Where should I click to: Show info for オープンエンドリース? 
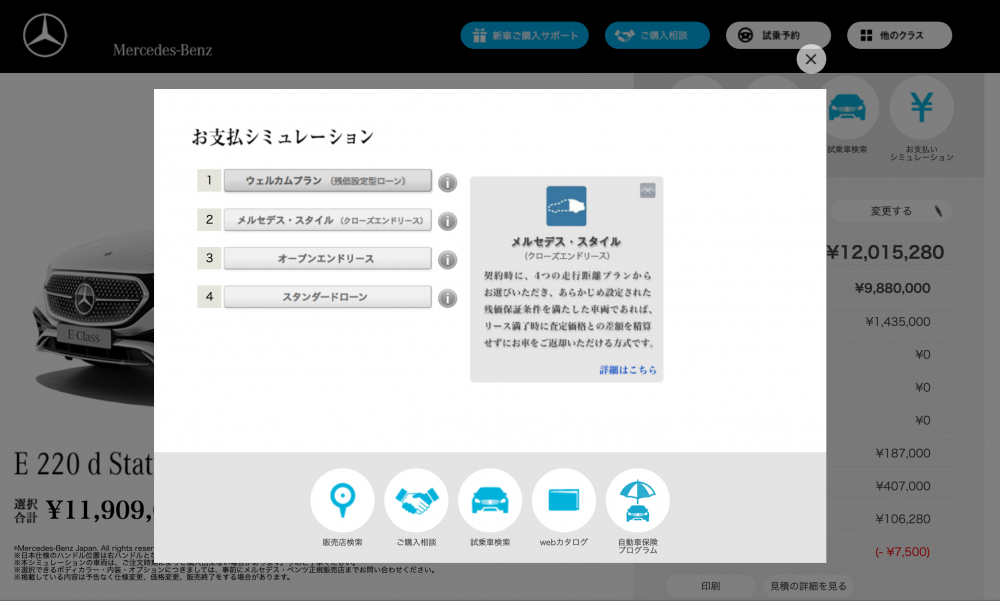pyautogui.click(x=448, y=260)
